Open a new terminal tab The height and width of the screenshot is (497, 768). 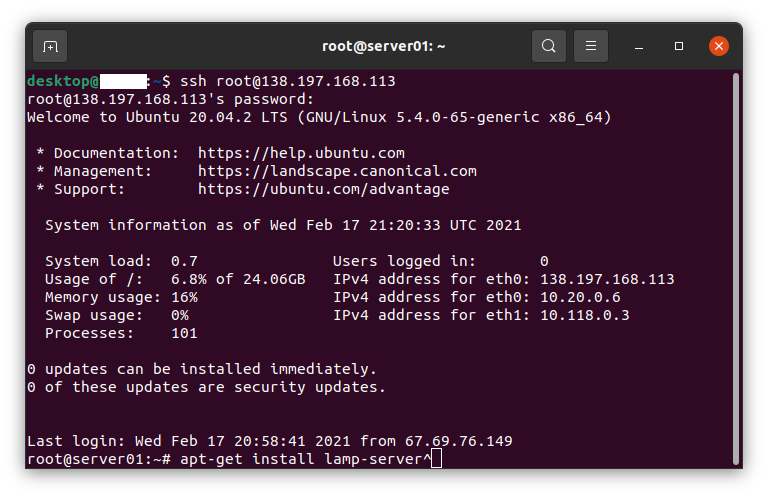point(50,47)
